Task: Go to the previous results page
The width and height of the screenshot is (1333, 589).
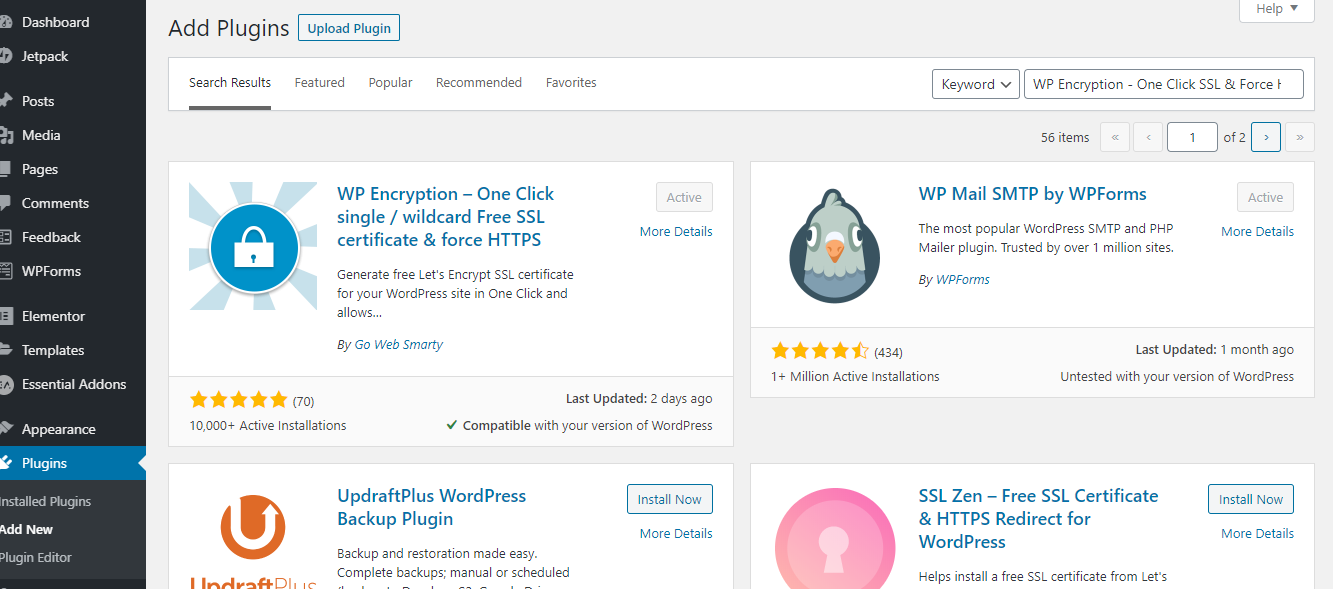Action: pyautogui.click(x=1149, y=137)
